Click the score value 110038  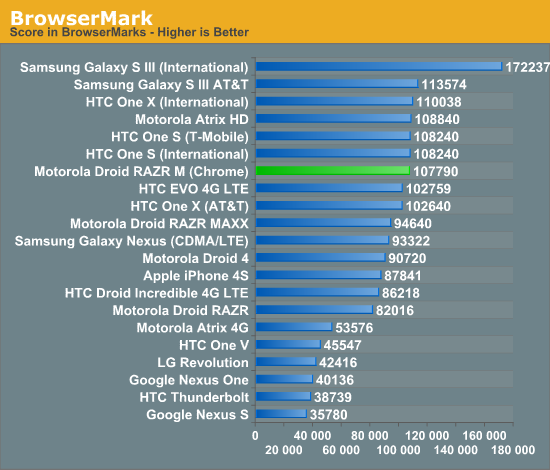coord(438,102)
